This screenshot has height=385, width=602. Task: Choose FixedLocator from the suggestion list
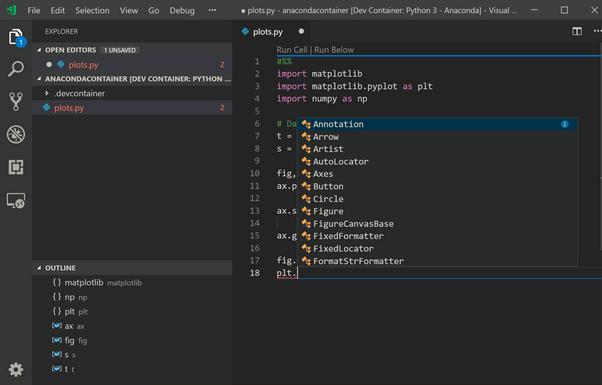(x=437, y=249)
